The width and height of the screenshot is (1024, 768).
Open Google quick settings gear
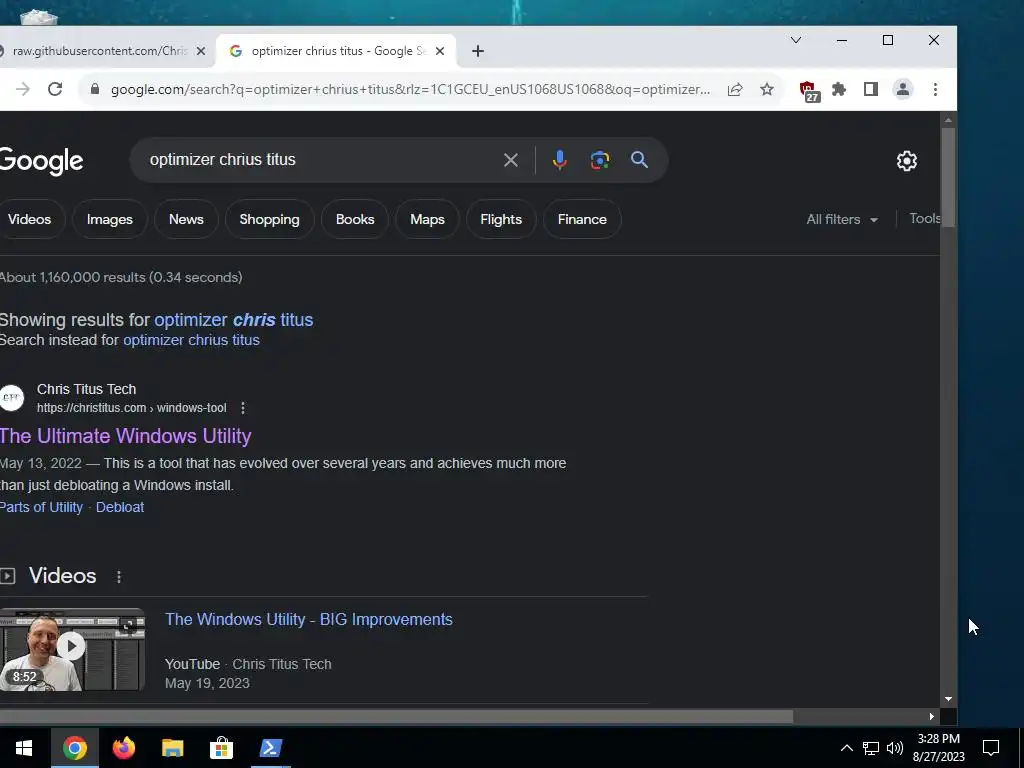click(x=906, y=161)
